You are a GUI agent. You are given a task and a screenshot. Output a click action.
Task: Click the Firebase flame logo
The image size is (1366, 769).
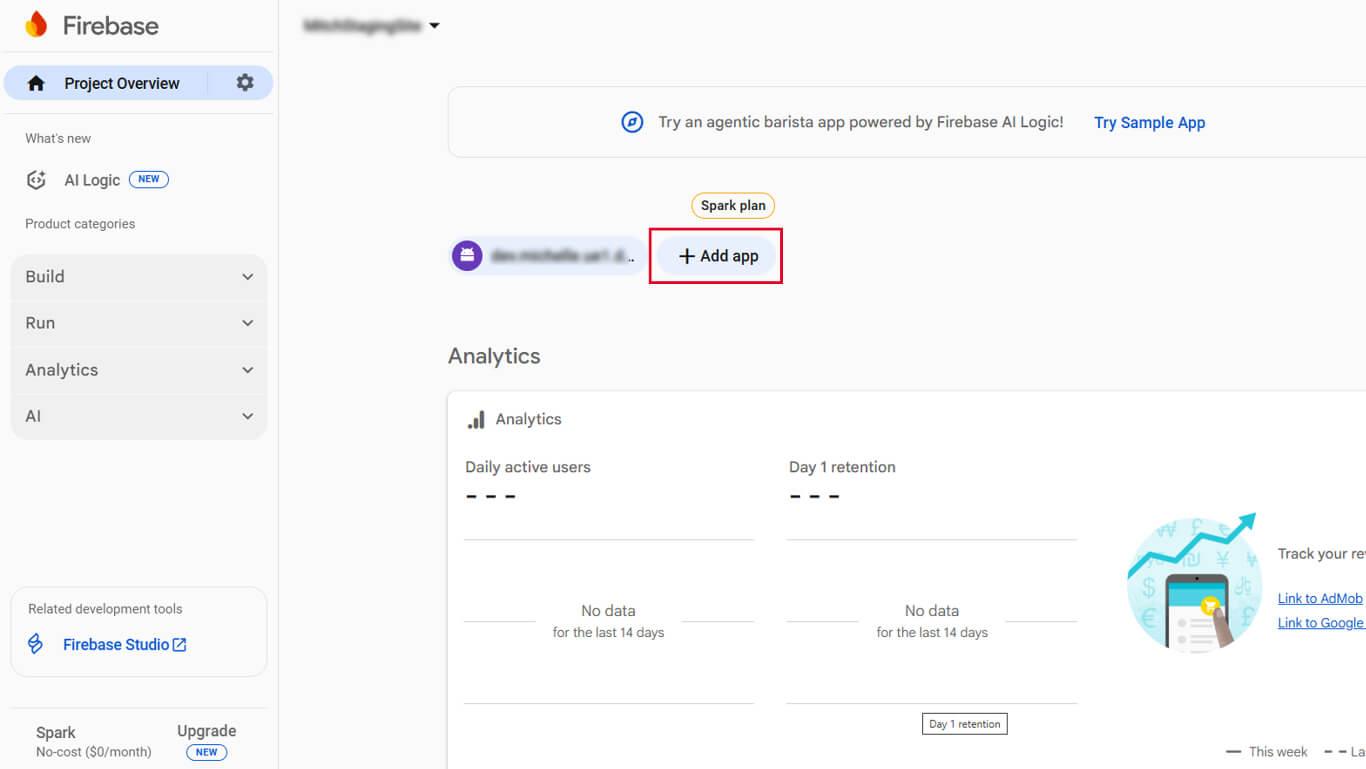pyautogui.click(x=36, y=25)
